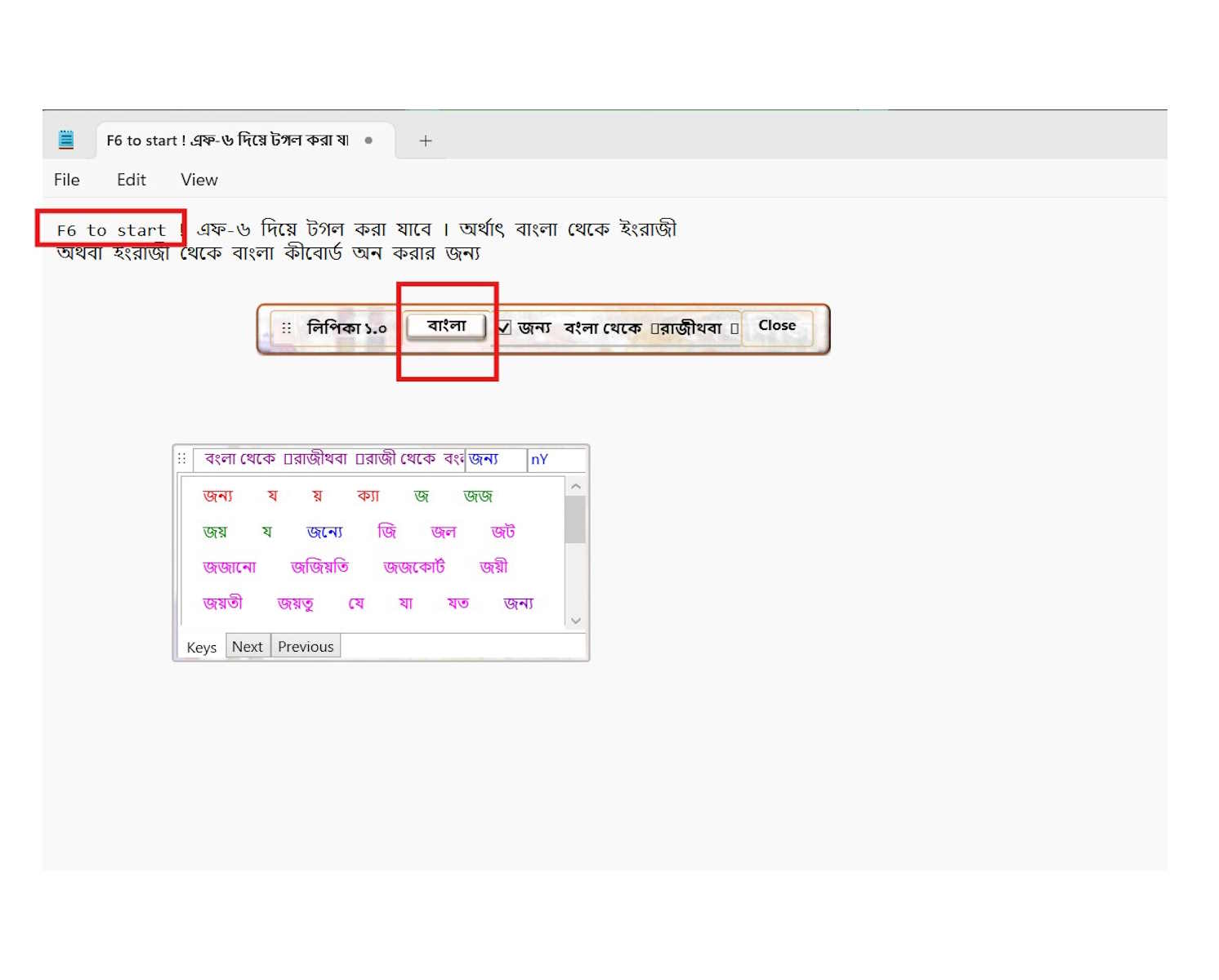Switch to the Keys tab
This screenshot has width=1219, height=980.
pos(201,647)
